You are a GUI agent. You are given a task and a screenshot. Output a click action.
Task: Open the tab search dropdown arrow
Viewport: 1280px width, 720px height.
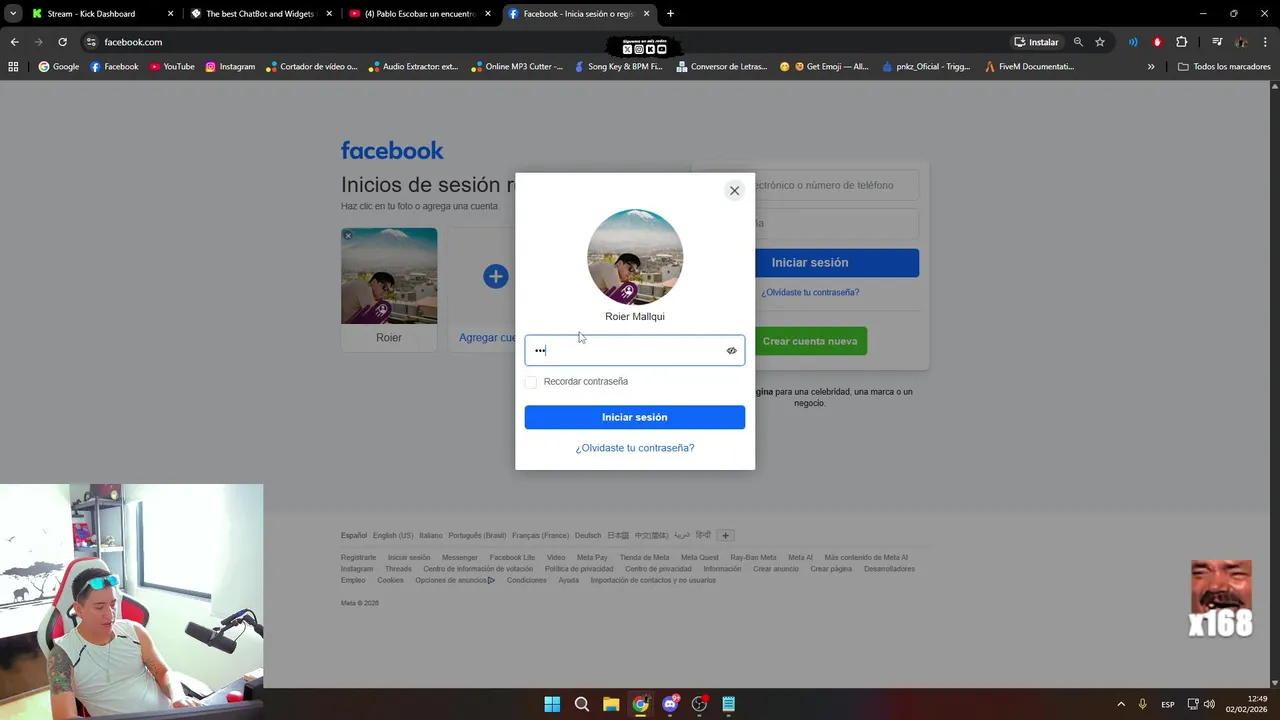pos(13,14)
